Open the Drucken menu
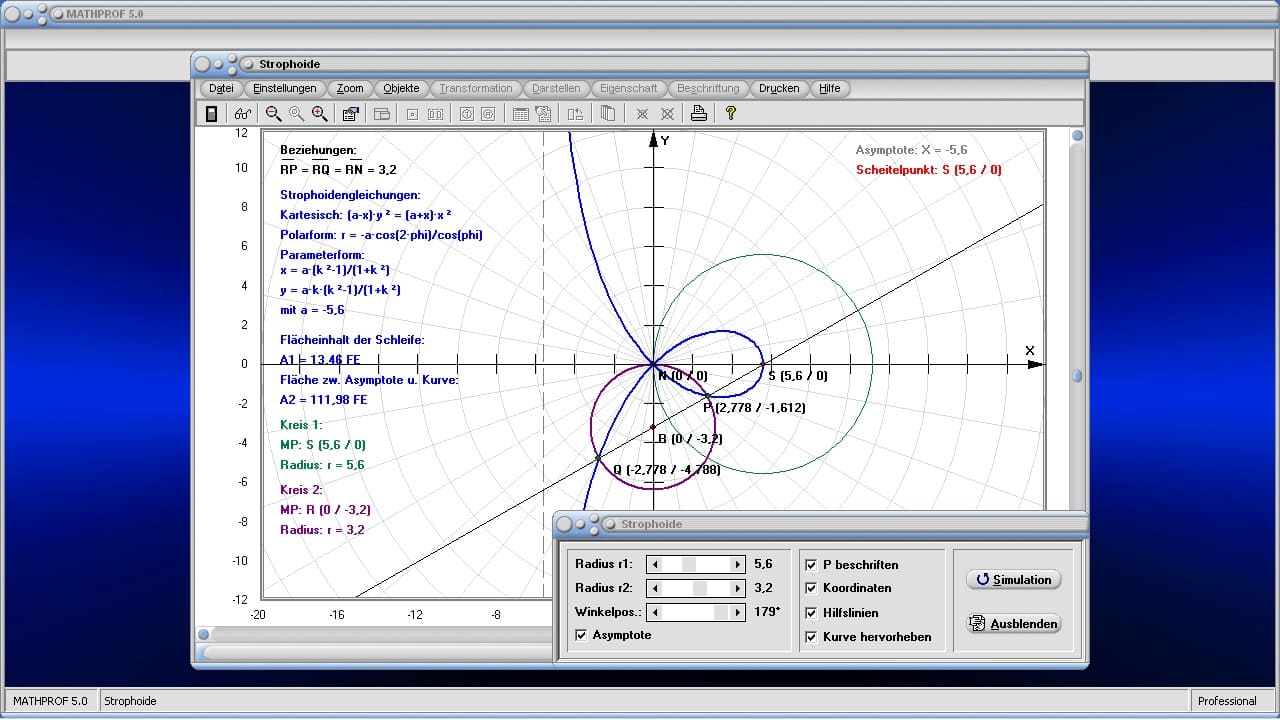The width and height of the screenshot is (1280, 720). [x=779, y=88]
